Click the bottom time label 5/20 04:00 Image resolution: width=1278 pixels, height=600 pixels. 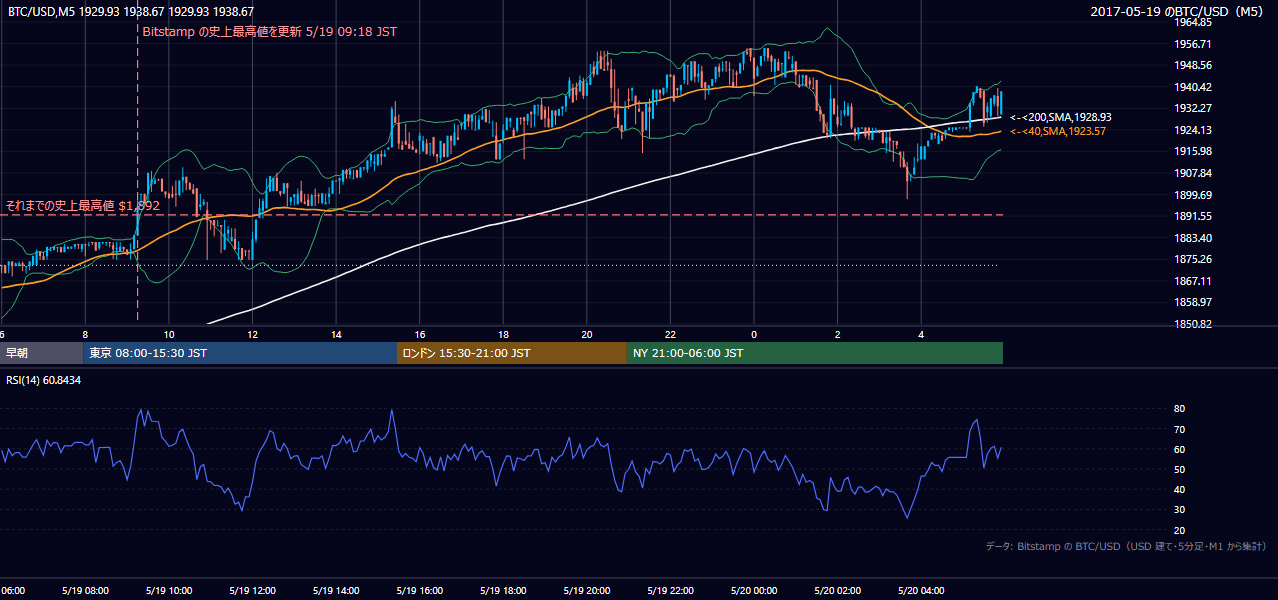tap(921, 591)
